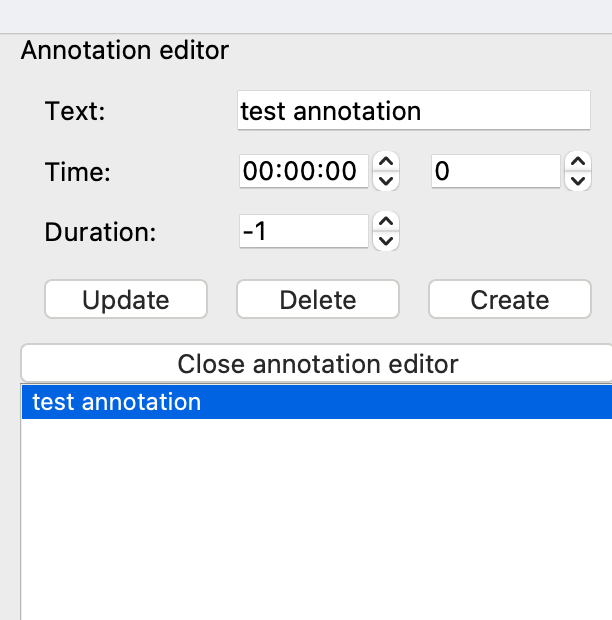This screenshot has height=620, width=612.
Task: Increase Duration with the up arrow
Action: (386, 223)
